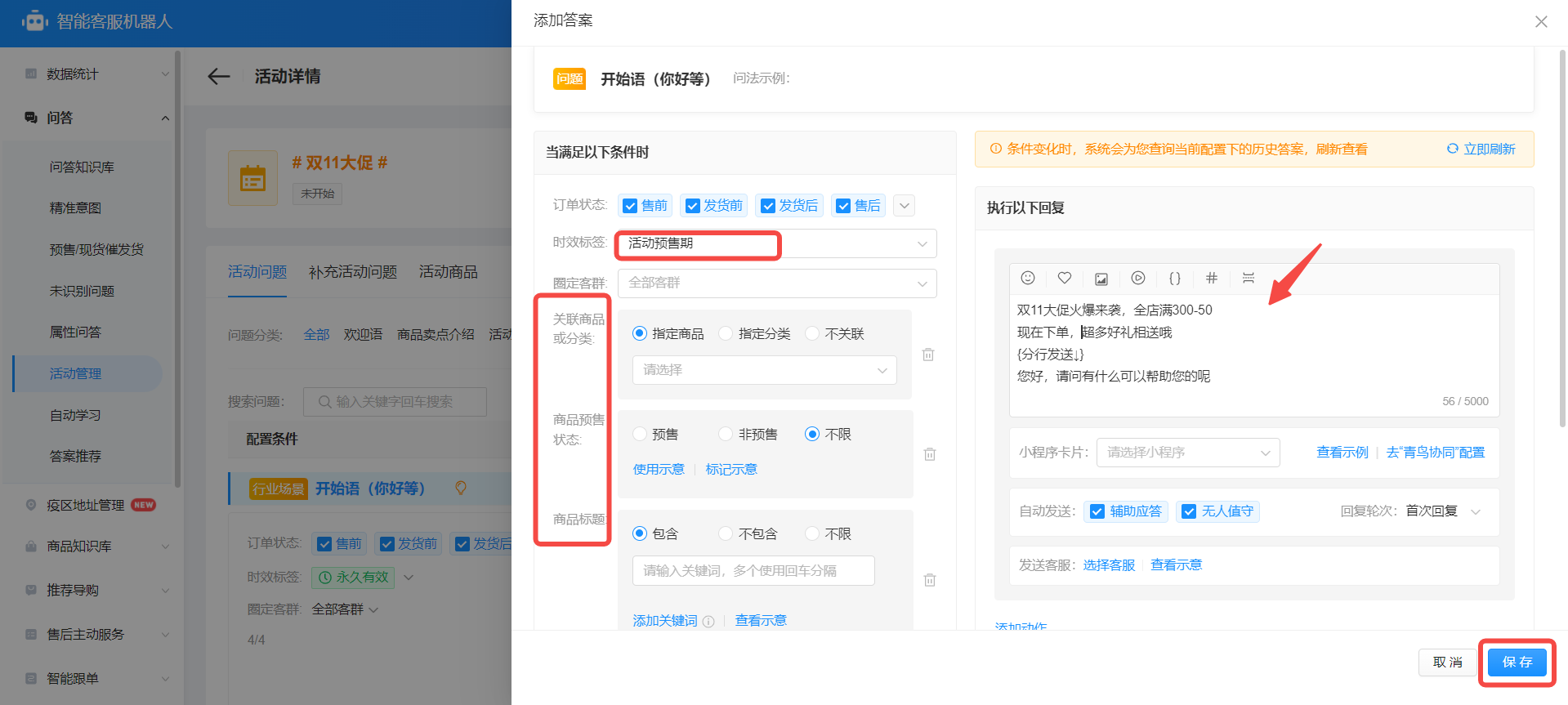Switch to the 活动商品 tab
The image size is (1568, 705).
point(448,272)
